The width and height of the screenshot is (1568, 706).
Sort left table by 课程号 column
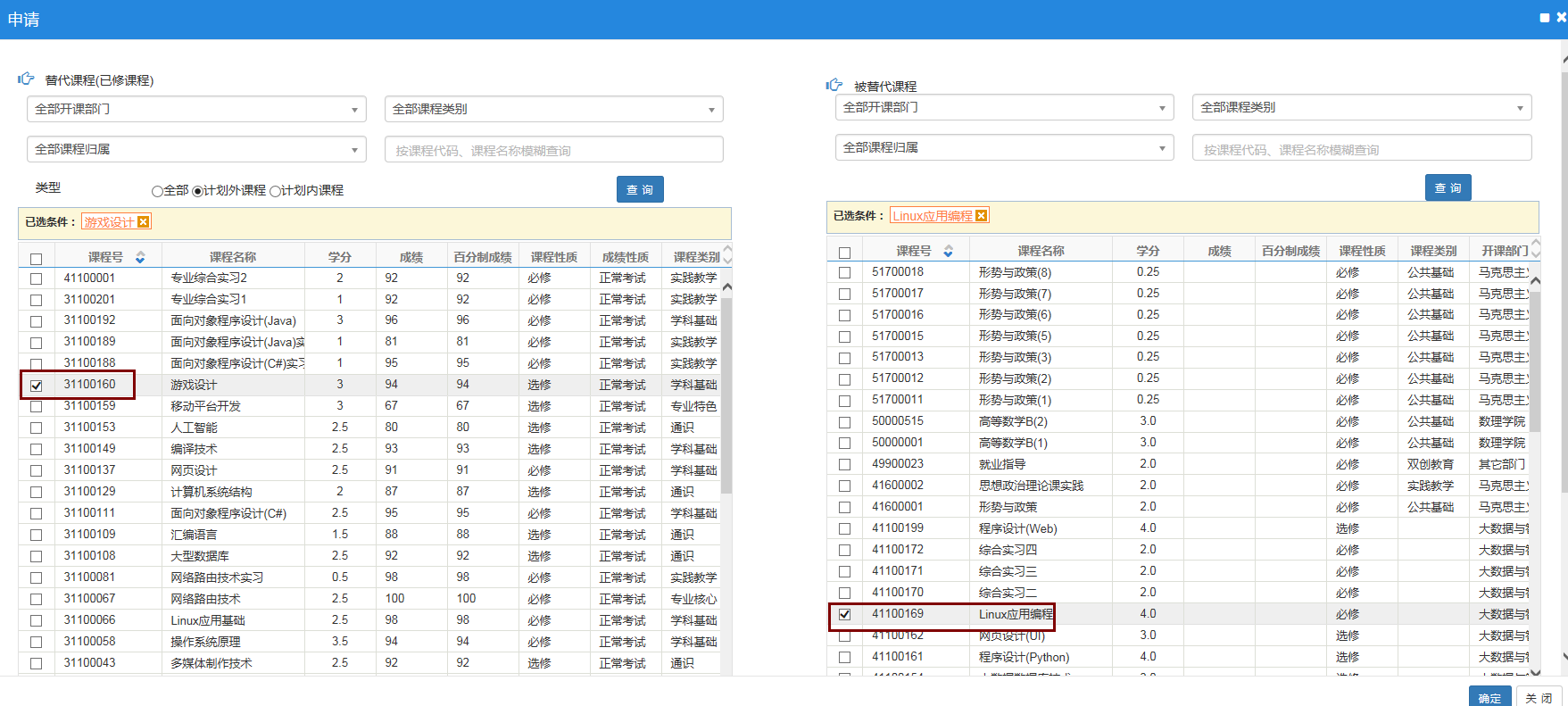click(140, 257)
